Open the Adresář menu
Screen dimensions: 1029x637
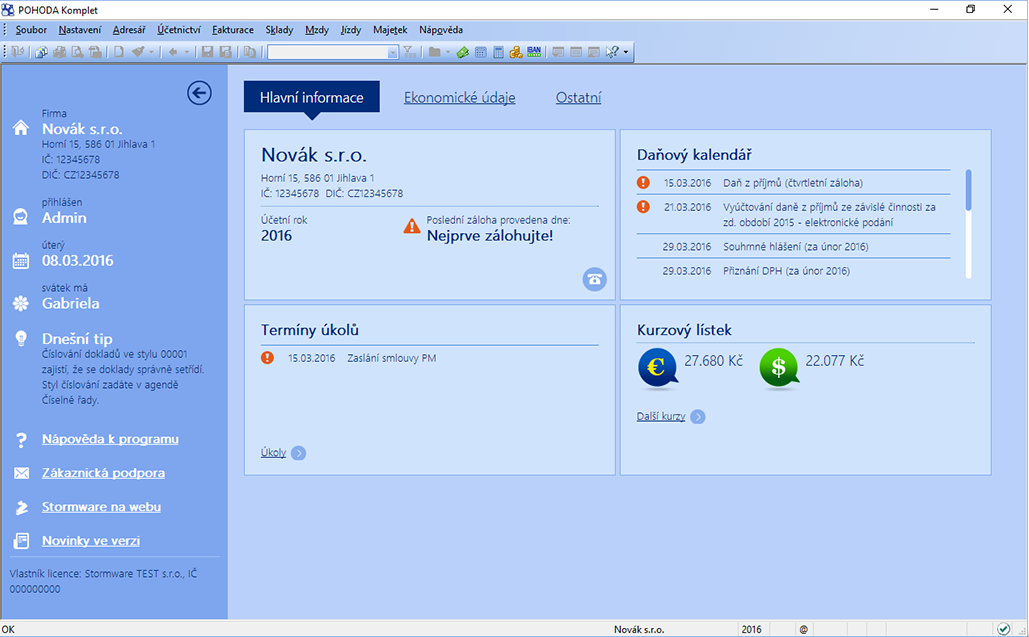point(129,30)
